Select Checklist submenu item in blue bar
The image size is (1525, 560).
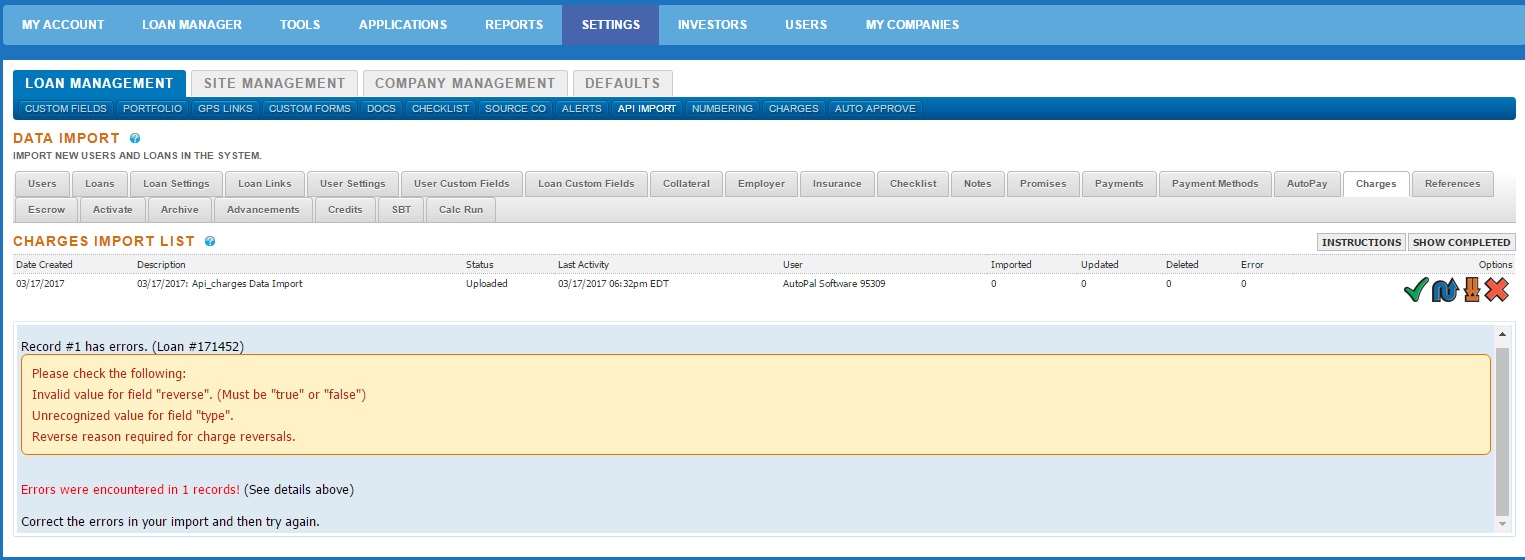441,108
